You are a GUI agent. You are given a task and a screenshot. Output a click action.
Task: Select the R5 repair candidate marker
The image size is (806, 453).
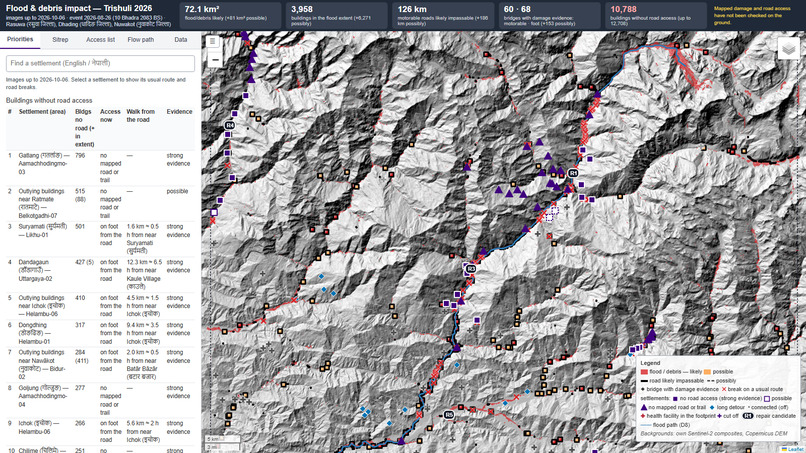(449, 415)
